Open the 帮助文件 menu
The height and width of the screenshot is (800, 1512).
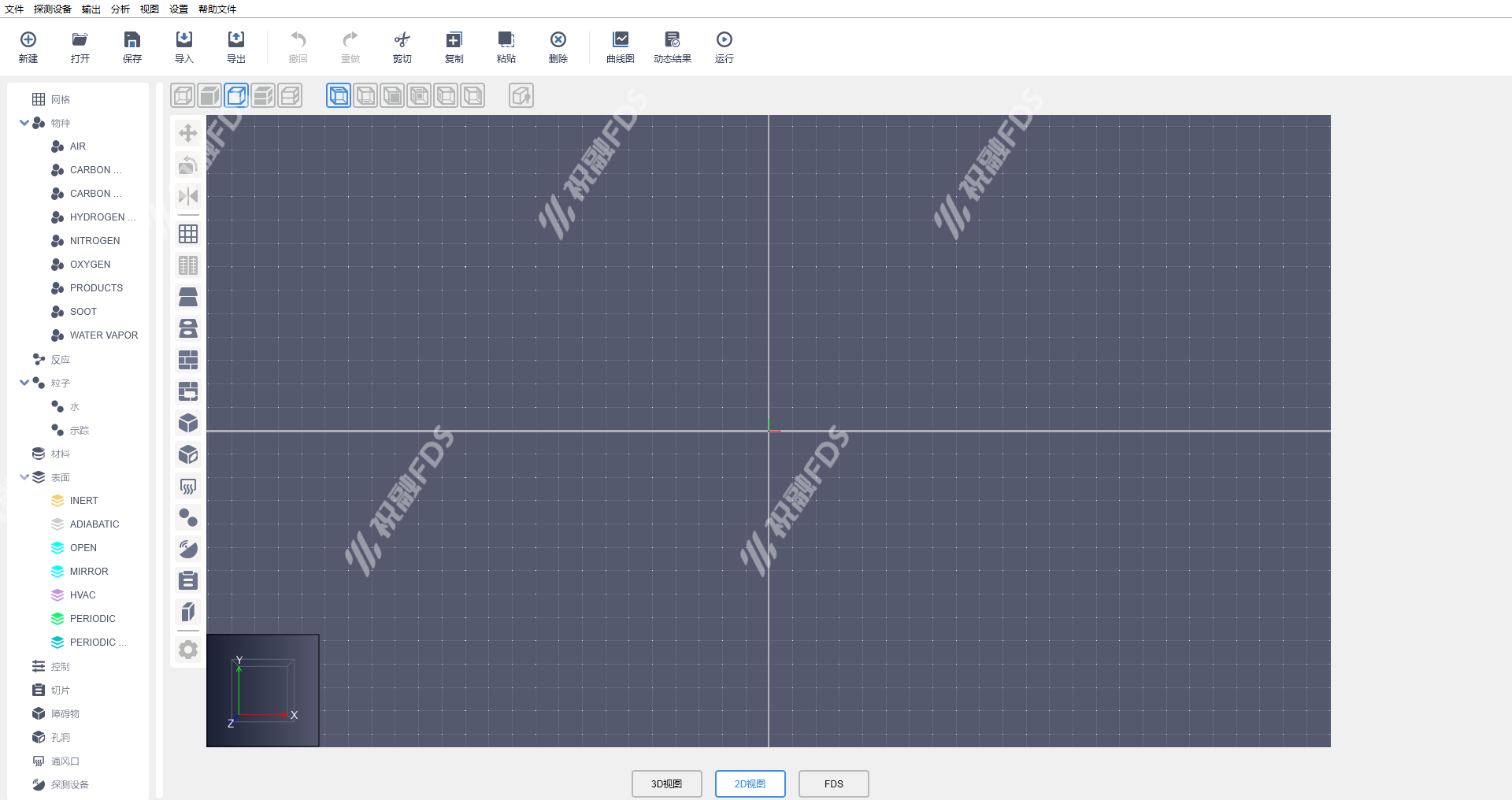[217, 9]
